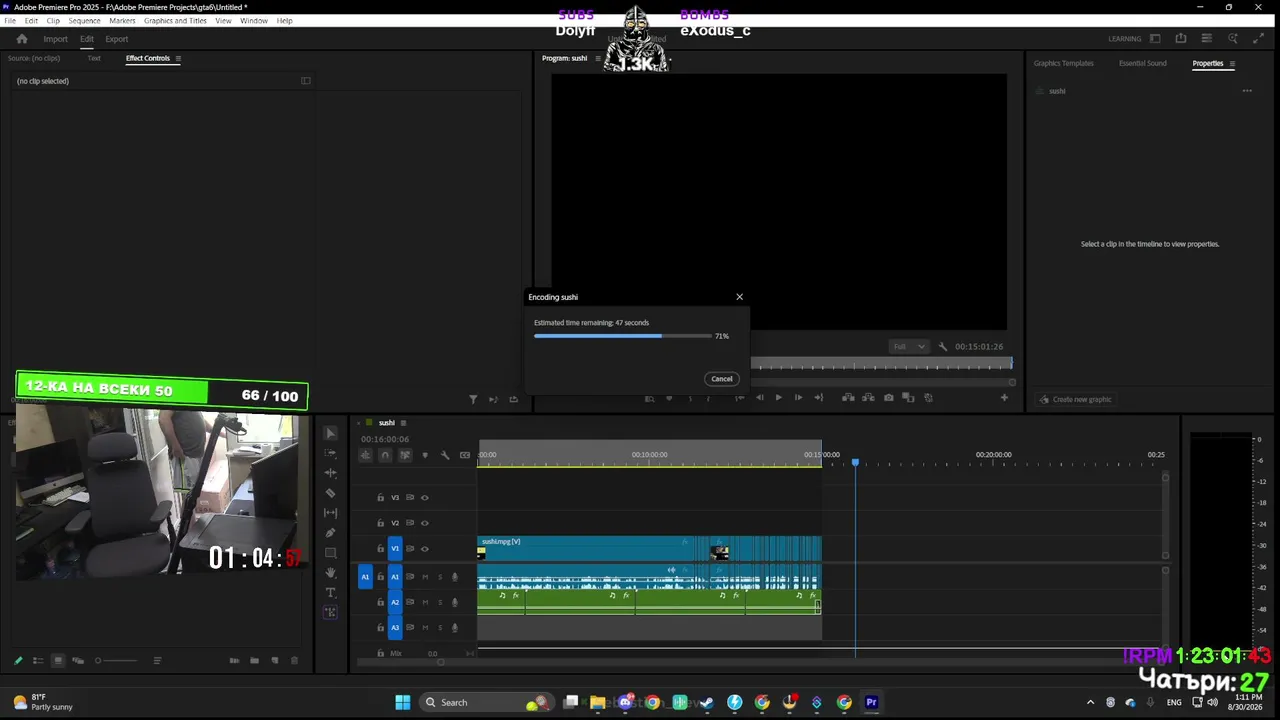Open Workspaces icon in header
The height and width of the screenshot is (720, 1280).
[x=1155, y=39]
